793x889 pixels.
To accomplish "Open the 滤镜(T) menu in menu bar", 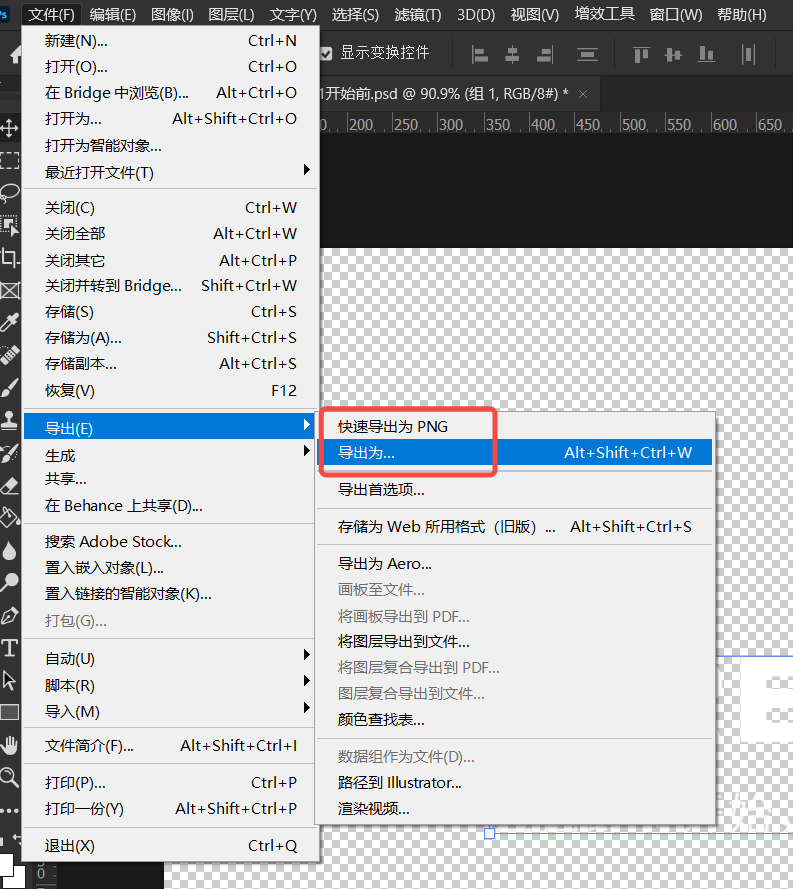I will point(417,14).
